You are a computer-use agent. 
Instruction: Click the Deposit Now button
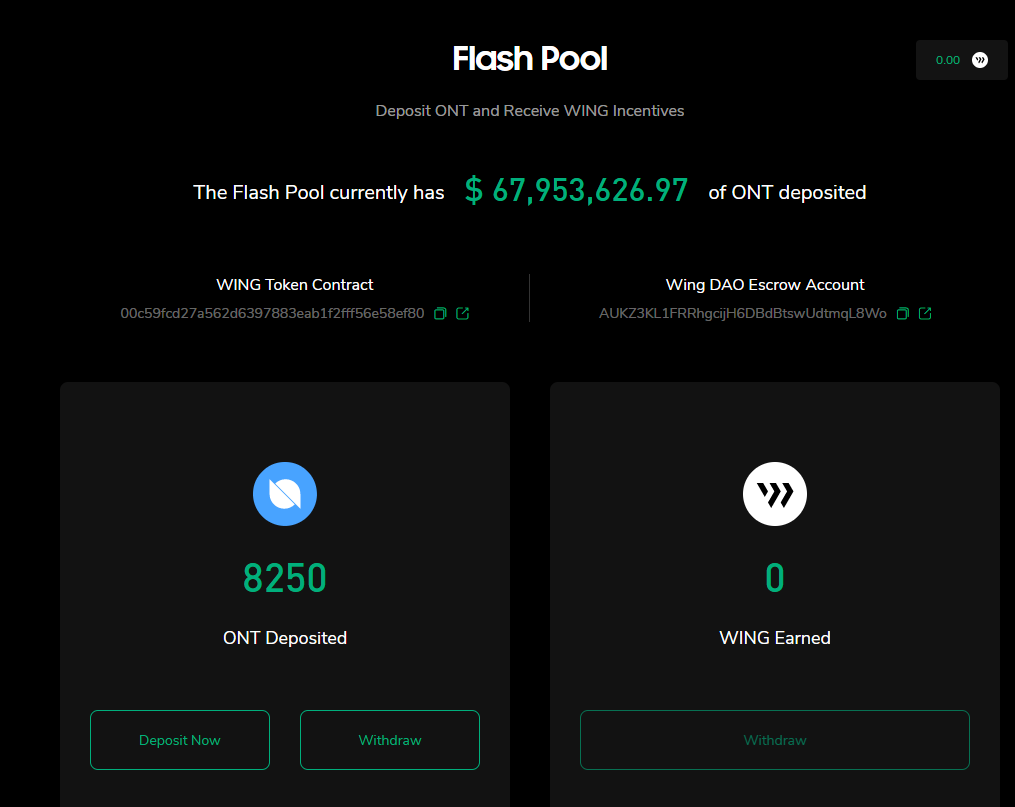point(180,740)
